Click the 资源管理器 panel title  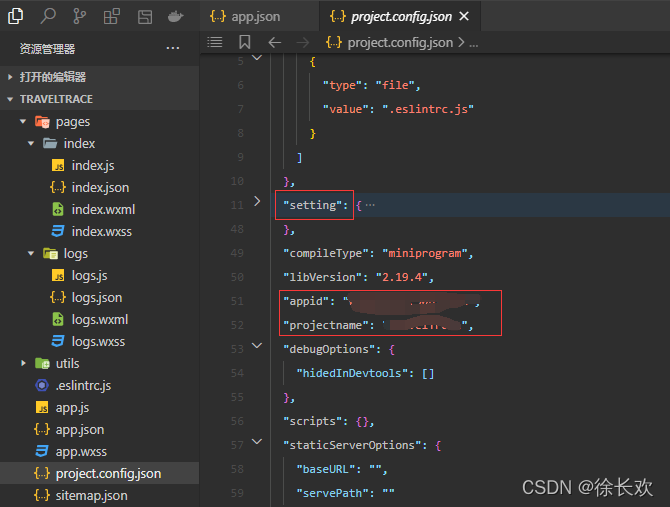point(47,49)
